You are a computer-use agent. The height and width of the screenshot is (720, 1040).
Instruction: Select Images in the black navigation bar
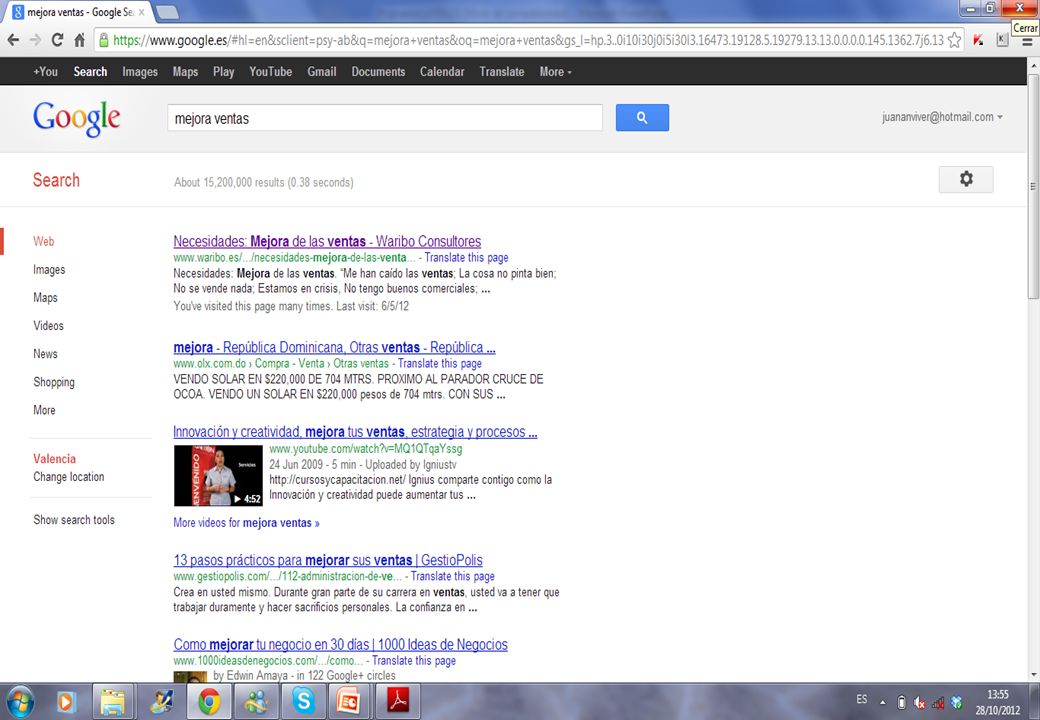(x=140, y=72)
